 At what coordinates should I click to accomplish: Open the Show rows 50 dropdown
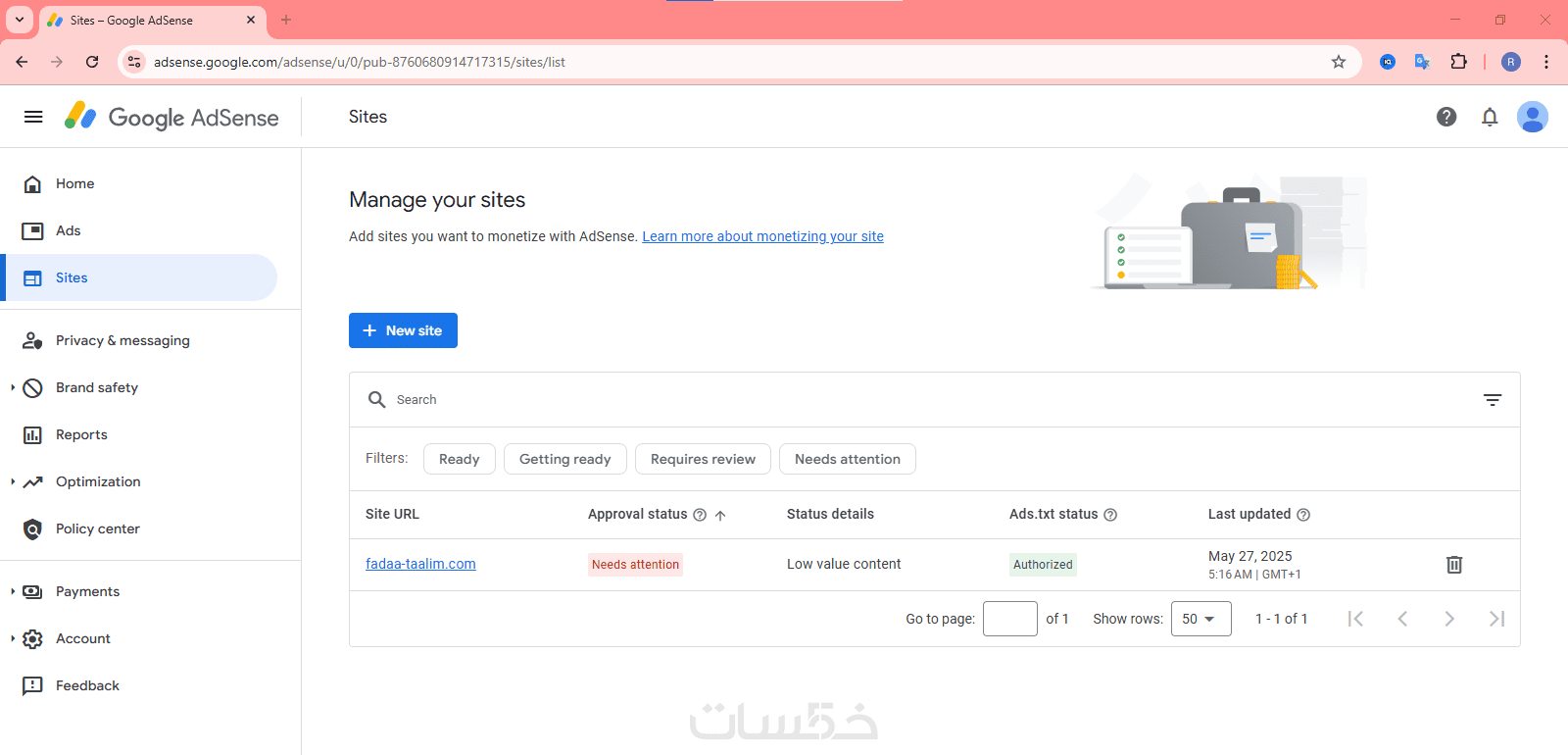pyautogui.click(x=1201, y=619)
